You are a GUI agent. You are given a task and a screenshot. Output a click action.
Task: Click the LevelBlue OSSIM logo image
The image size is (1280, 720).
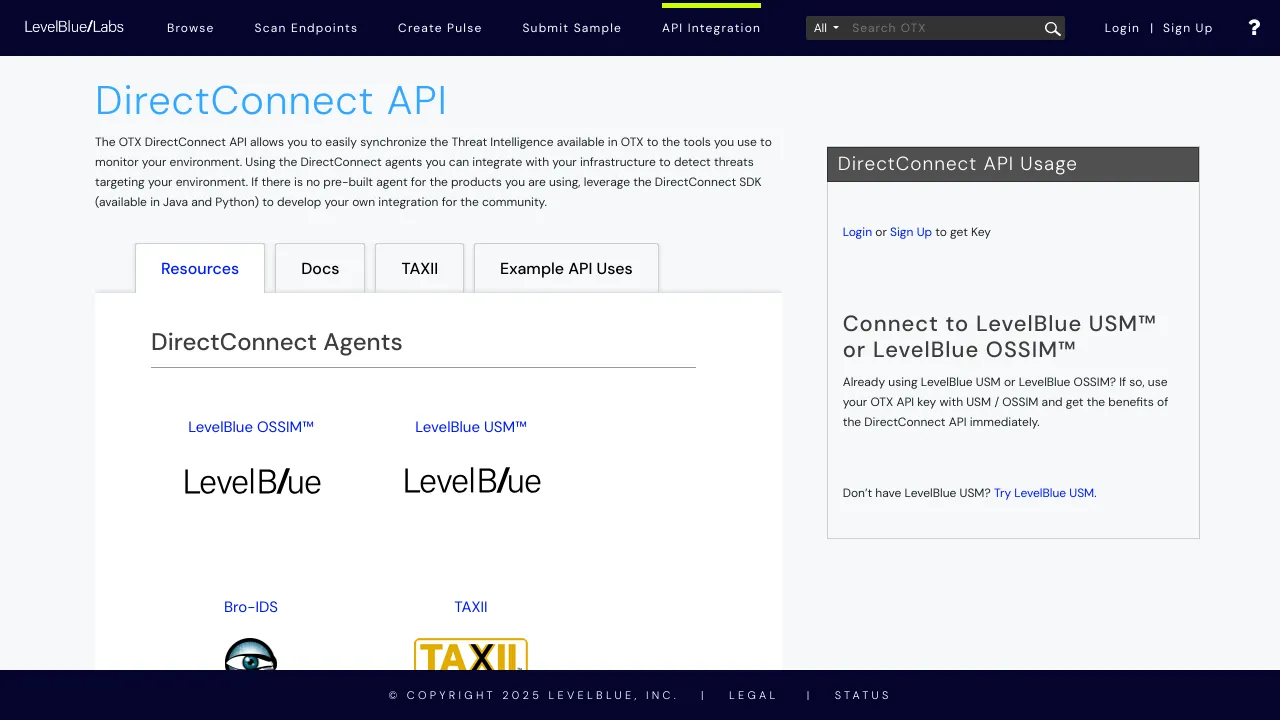(x=252, y=481)
